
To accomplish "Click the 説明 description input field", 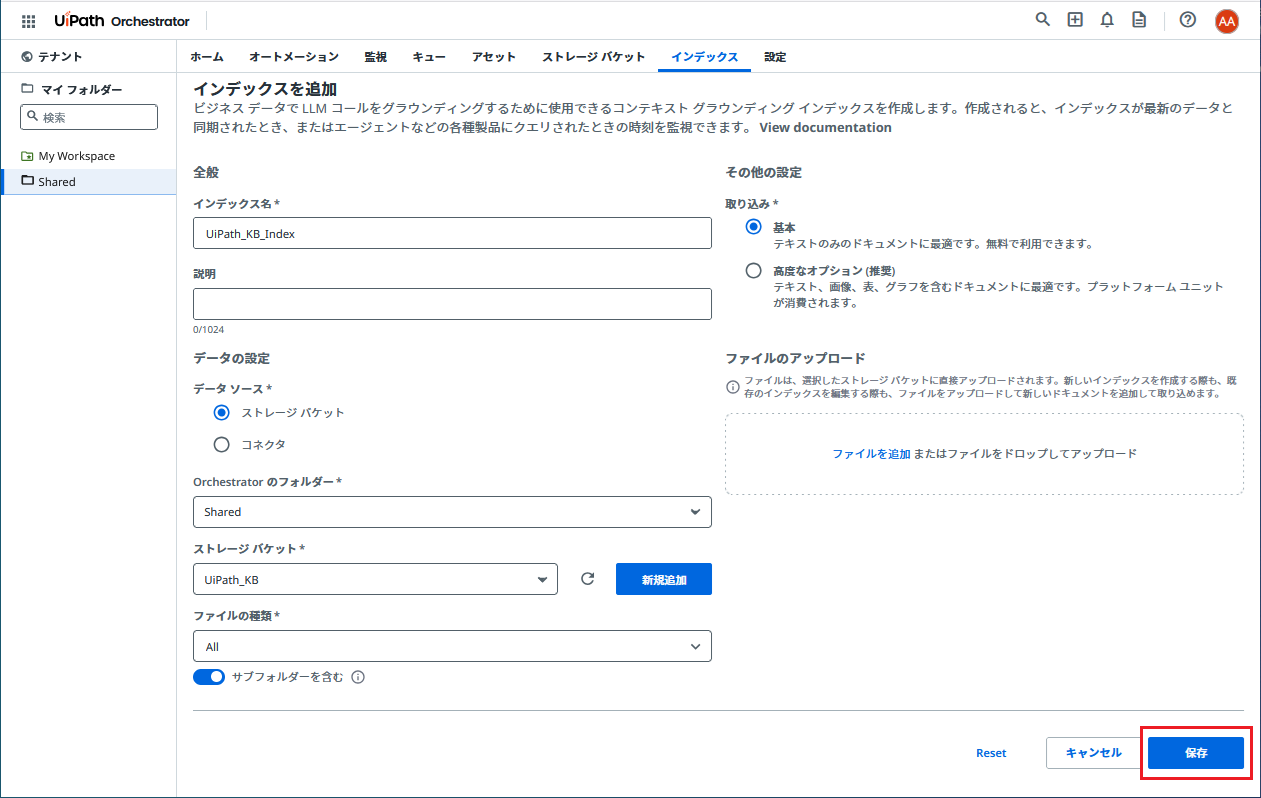I will 452,304.
